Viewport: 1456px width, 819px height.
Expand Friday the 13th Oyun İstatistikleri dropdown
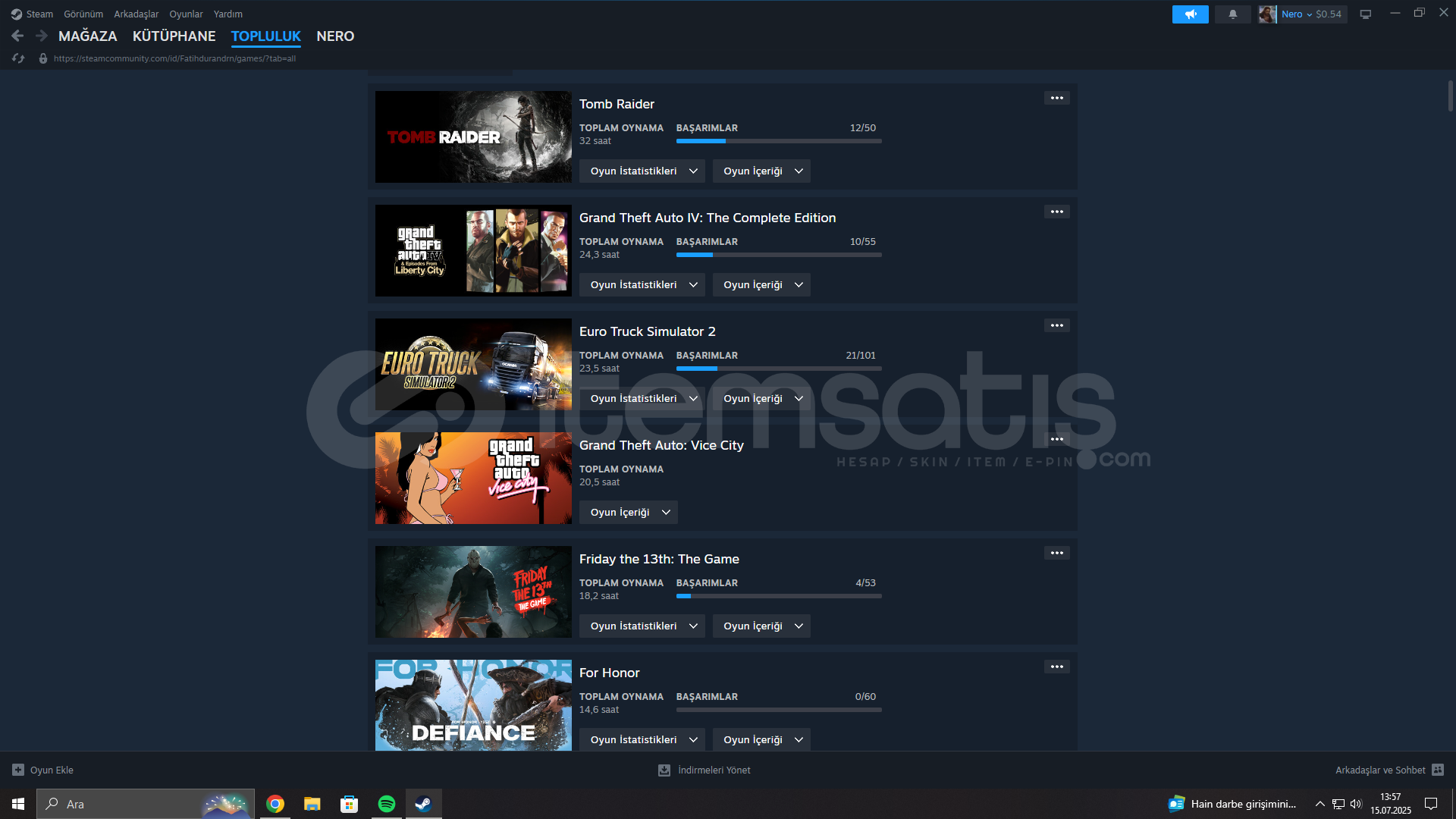click(x=642, y=626)
